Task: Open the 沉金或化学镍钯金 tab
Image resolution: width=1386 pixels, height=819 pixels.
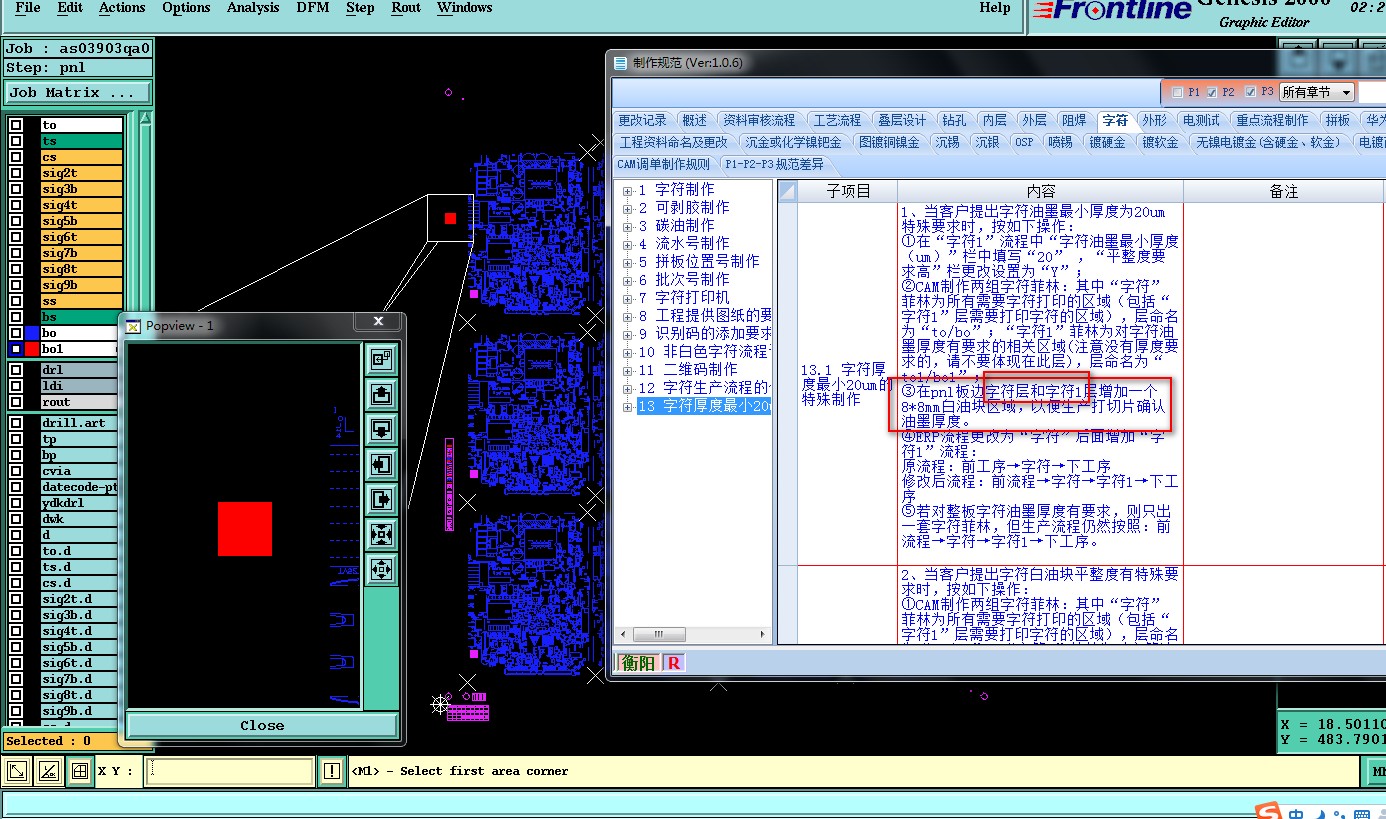Action: [x=794, y=142]
